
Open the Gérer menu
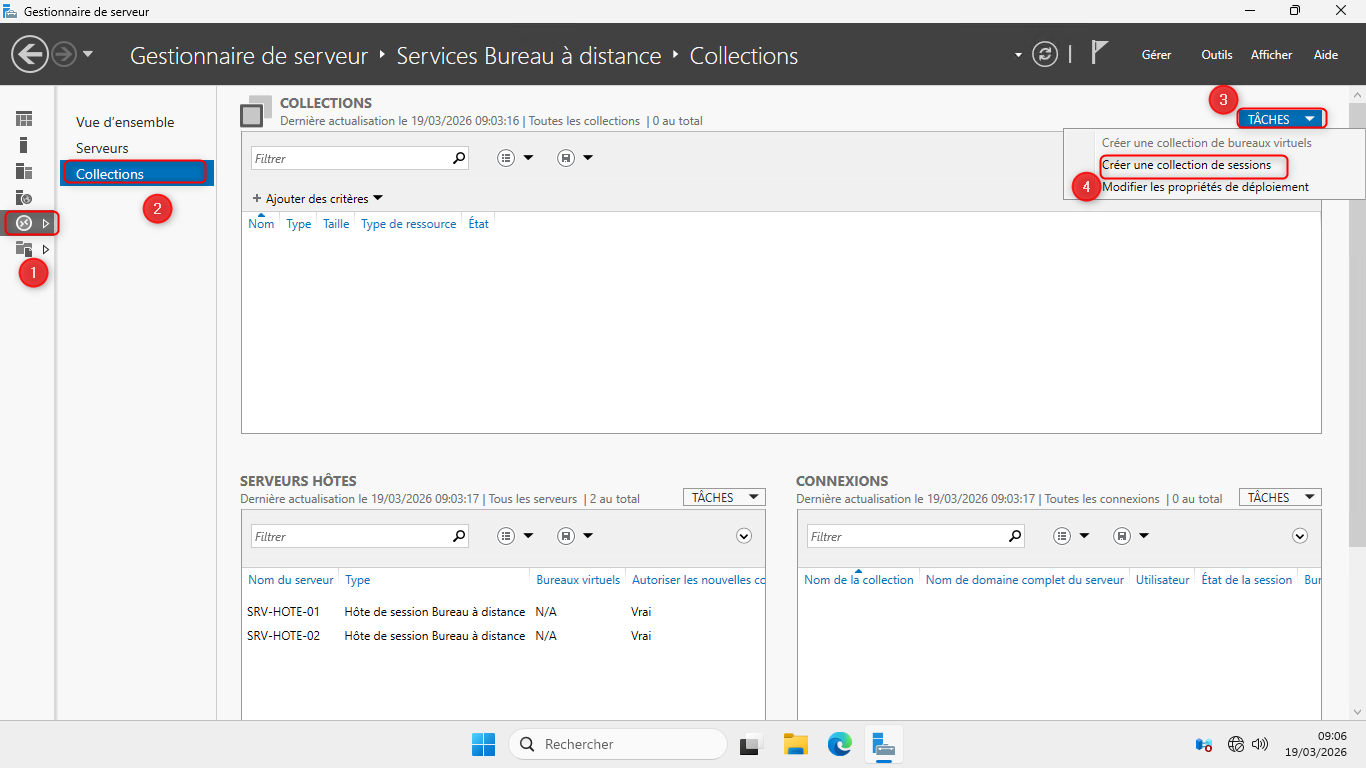(1156, 55)
